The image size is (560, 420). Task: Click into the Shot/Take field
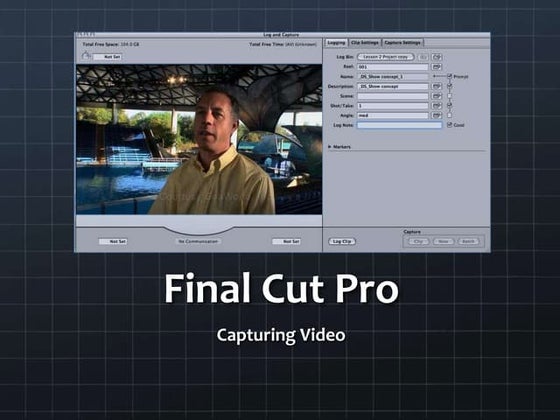tap(392, 106)
